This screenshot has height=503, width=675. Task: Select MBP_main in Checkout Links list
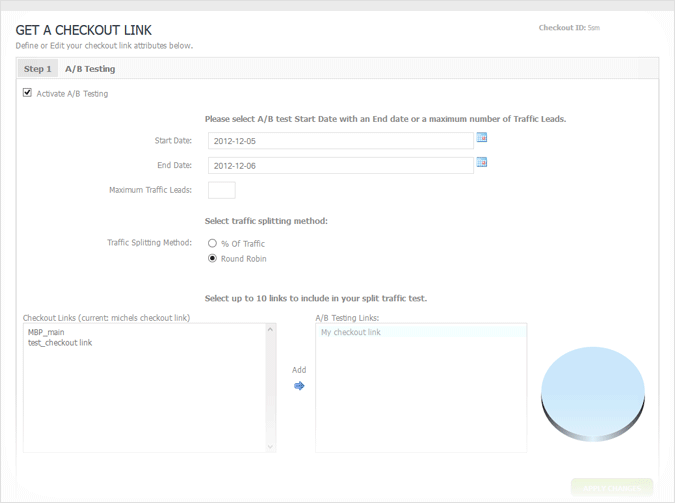(x=46, y=332)
